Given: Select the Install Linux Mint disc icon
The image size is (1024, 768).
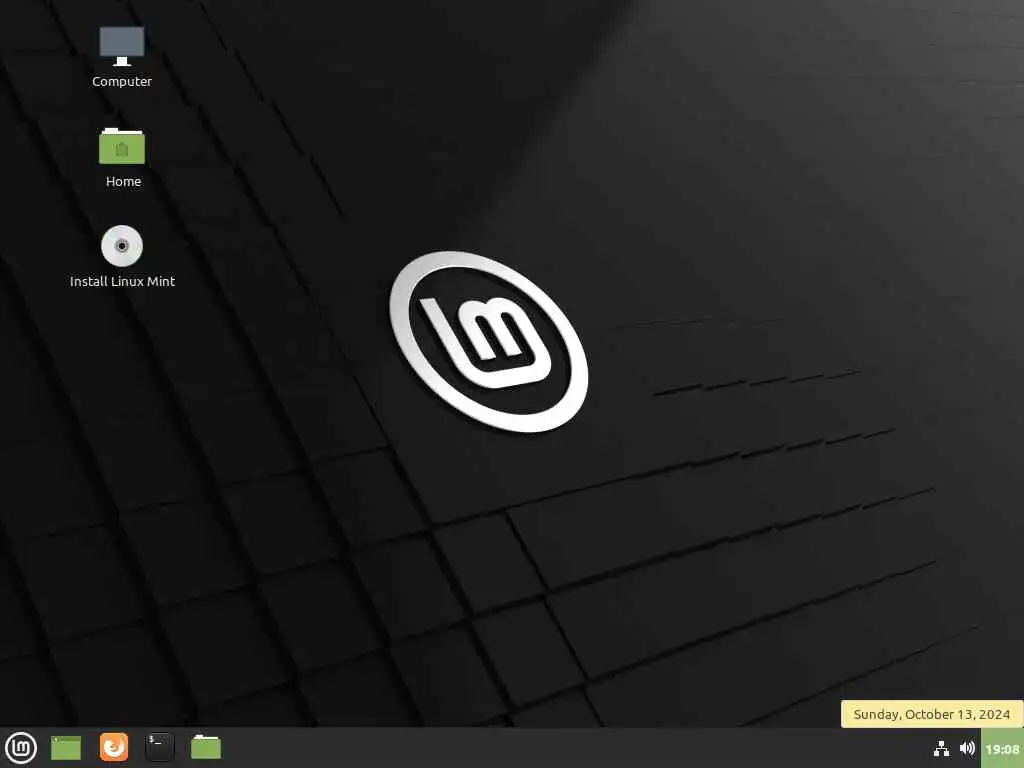Looking at the screenshot, I should tap(121, 246).
